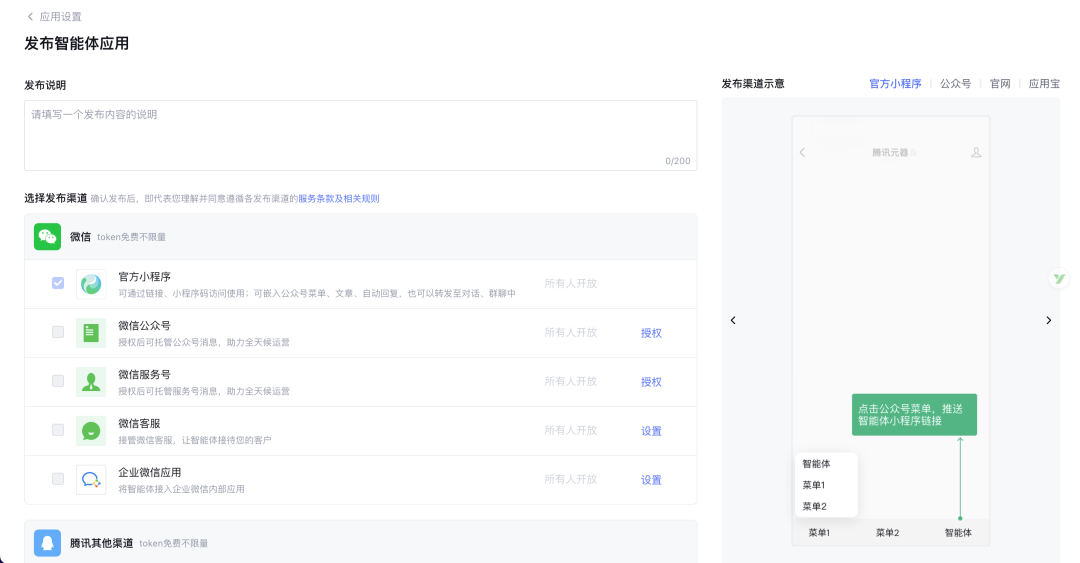Go to the next channel preview with right arrow

[1048, 320]
